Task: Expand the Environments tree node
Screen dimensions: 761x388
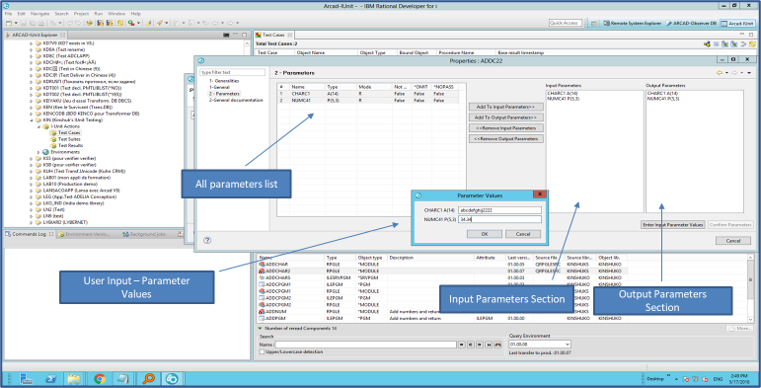Action: tap(38, 152)
